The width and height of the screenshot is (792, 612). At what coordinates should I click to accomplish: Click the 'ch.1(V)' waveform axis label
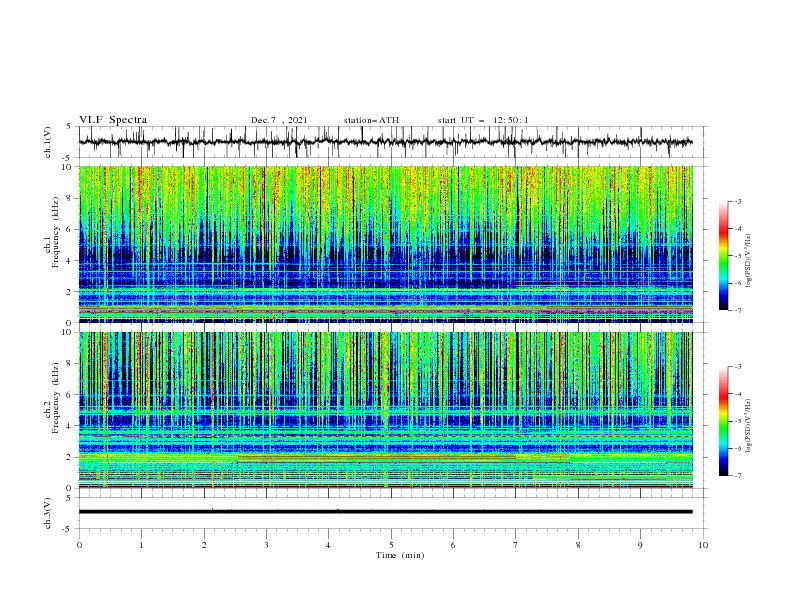coord(48,142)
